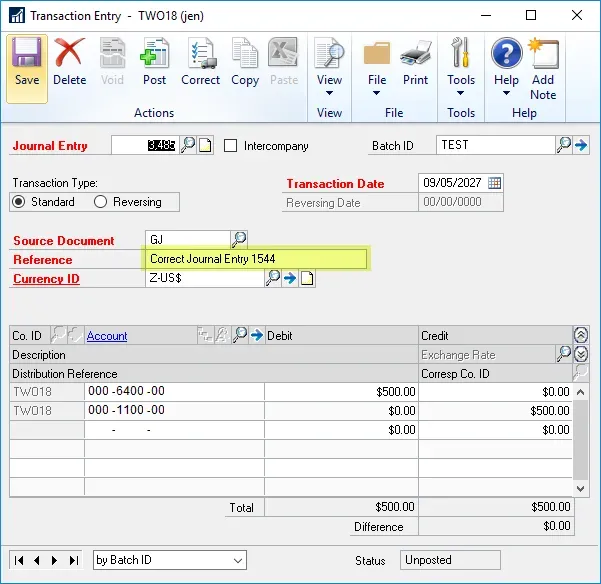Click the Save icon in the ribbon
Image resolution: width=601 pixels, height=584 pixels.
point(27,62)
